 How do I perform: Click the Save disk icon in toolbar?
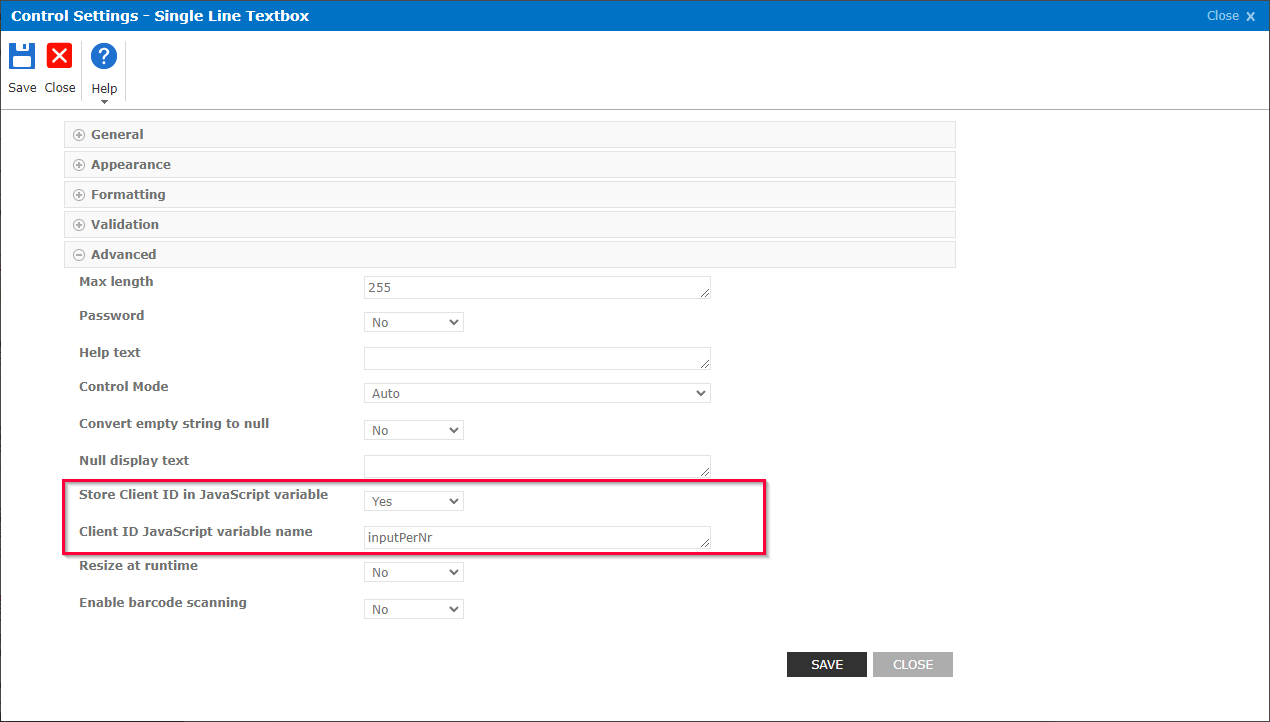pyautogui.click(x=21, y=56)
